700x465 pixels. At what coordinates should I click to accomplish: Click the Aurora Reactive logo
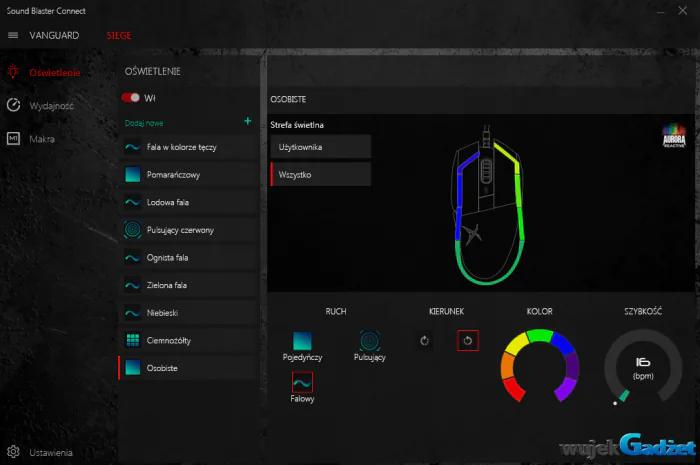[x=674, y=136]
